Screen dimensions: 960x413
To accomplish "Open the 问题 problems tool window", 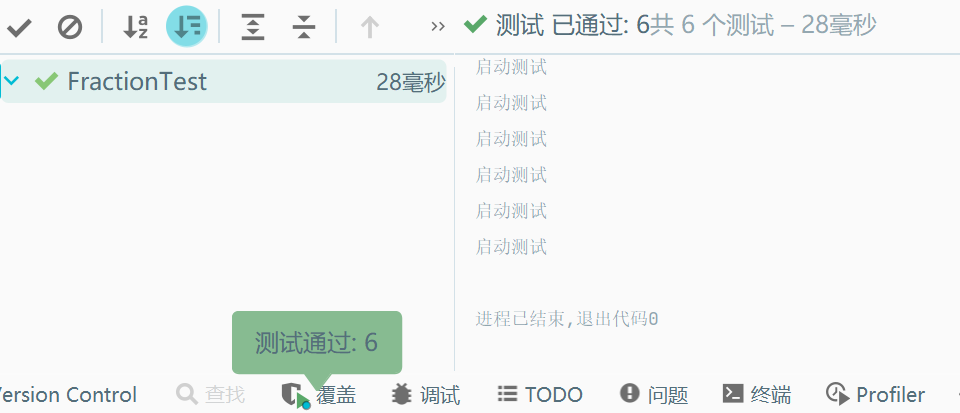I will [653, 395].
